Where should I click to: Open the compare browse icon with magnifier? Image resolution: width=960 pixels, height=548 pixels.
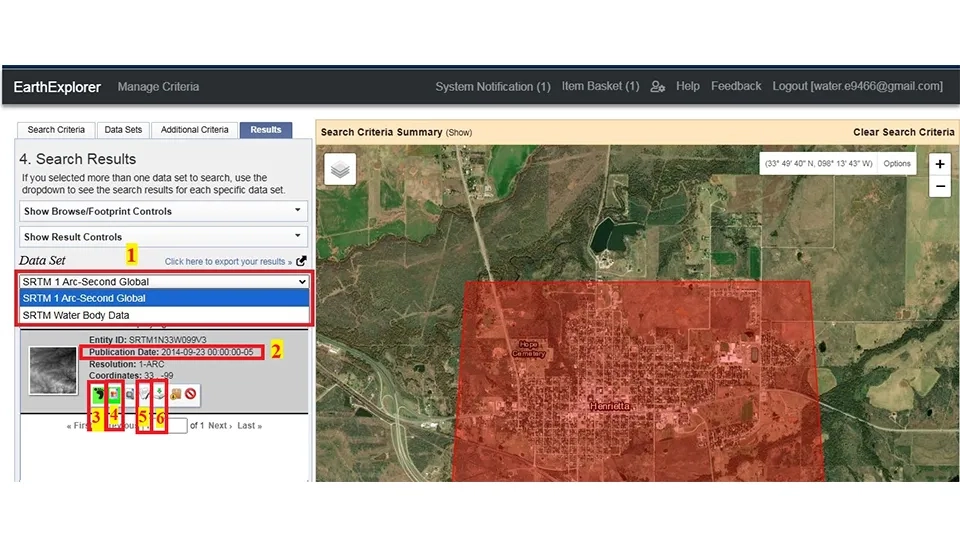(129, 394)
